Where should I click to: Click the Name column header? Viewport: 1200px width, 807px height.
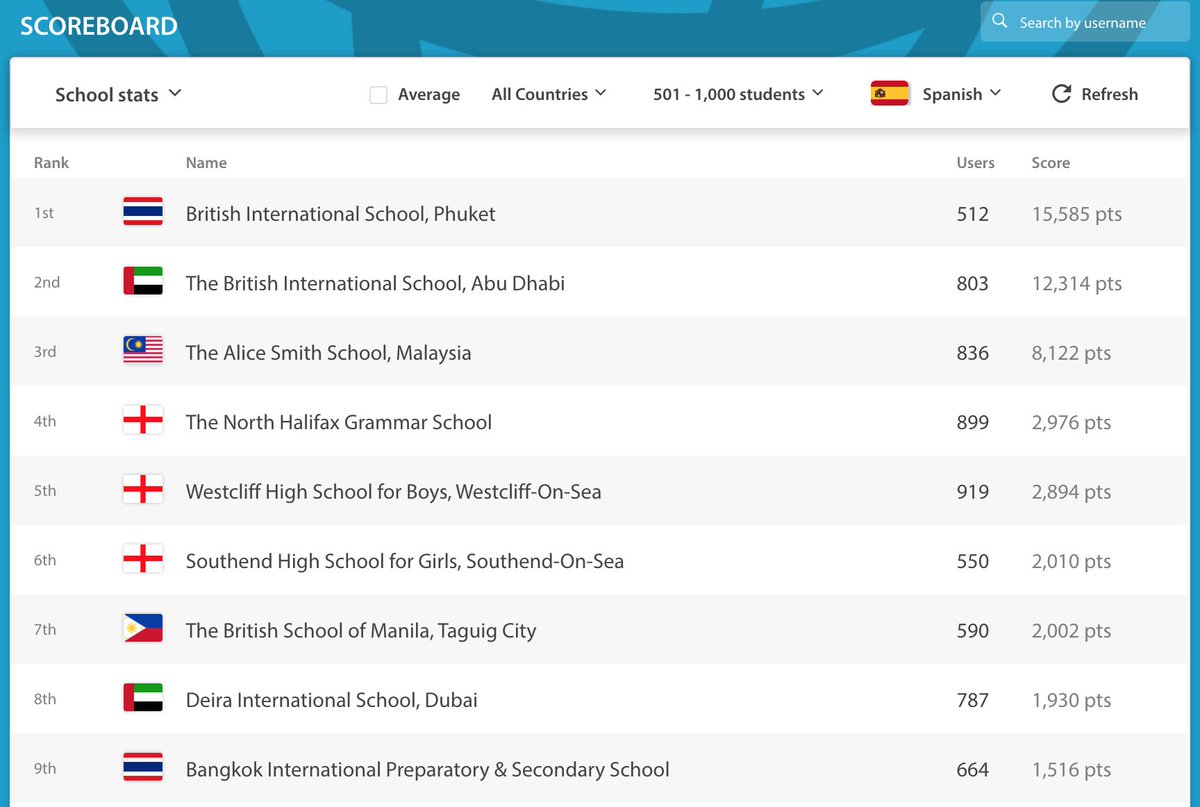(x=206, y=162)
